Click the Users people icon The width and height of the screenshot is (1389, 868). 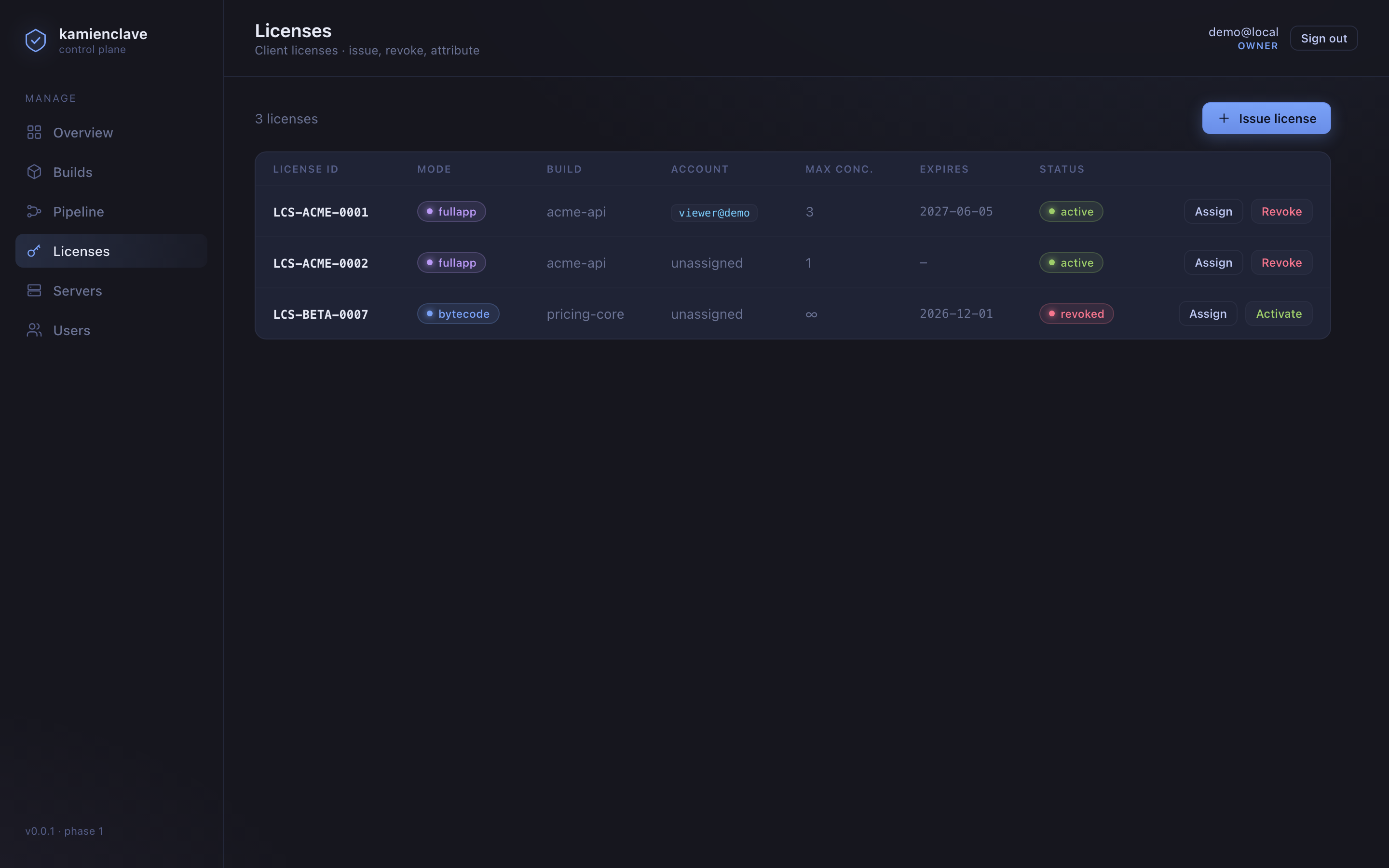click(34, 330)
